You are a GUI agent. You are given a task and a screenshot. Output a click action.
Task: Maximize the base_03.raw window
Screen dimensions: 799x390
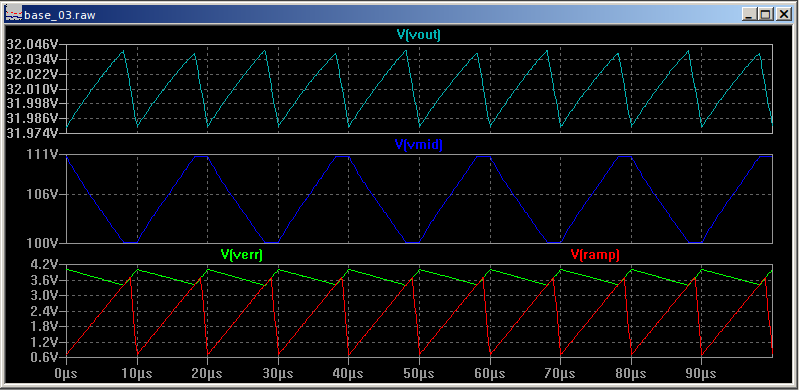[765, 14]
